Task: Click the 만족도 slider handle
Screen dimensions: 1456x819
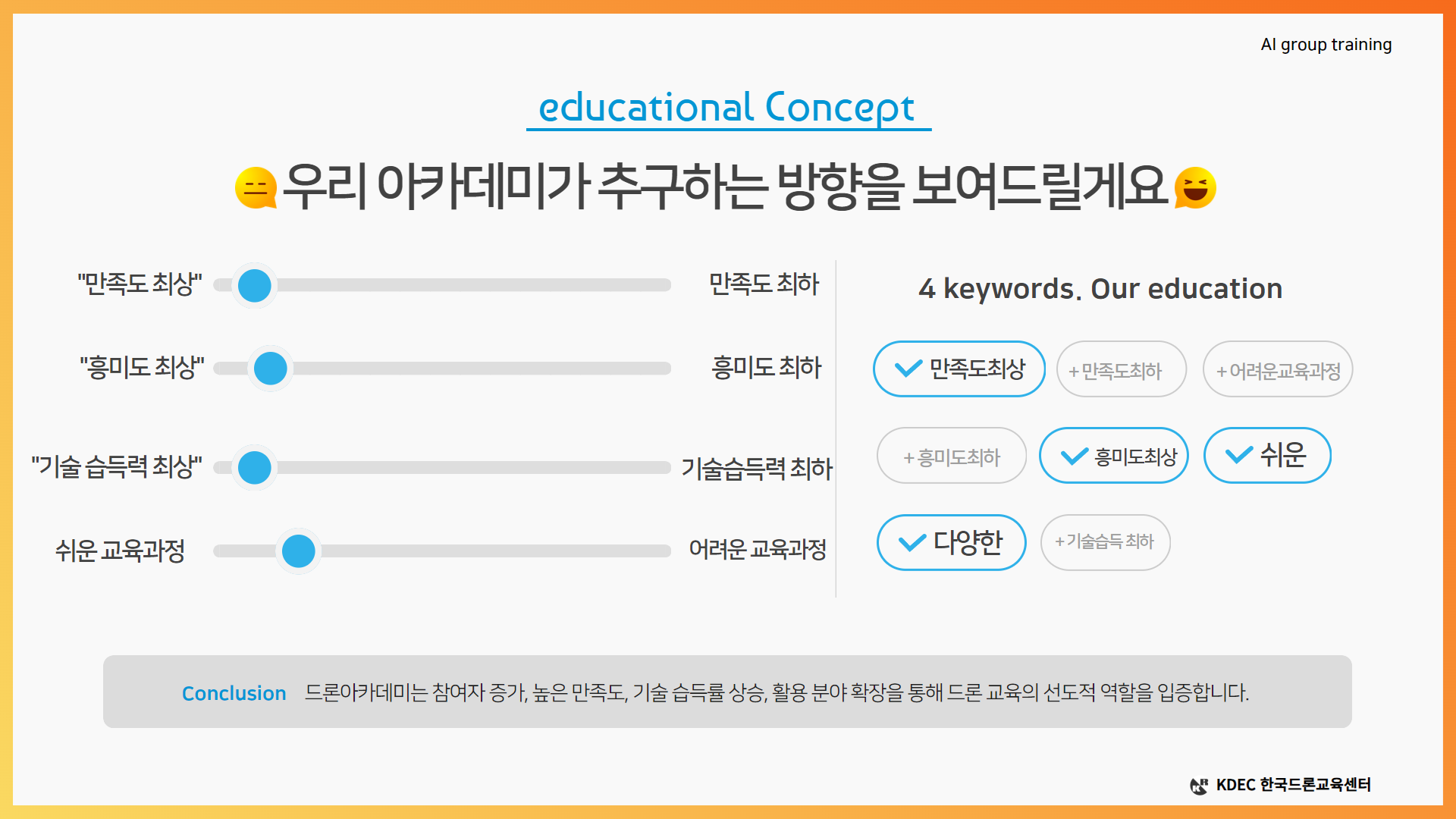Action: click(255, 285)
